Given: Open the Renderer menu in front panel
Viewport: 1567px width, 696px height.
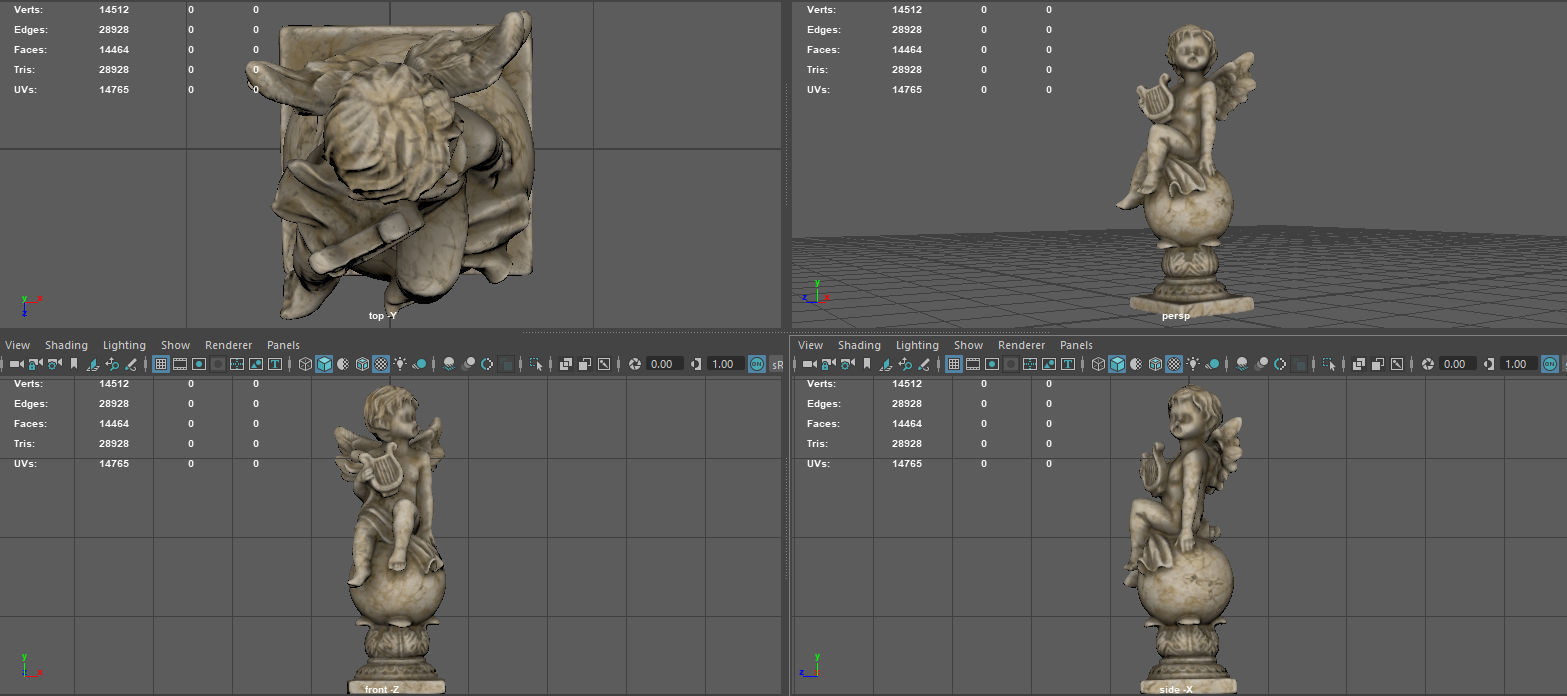Looking at the screenshot, I should 228,345.
